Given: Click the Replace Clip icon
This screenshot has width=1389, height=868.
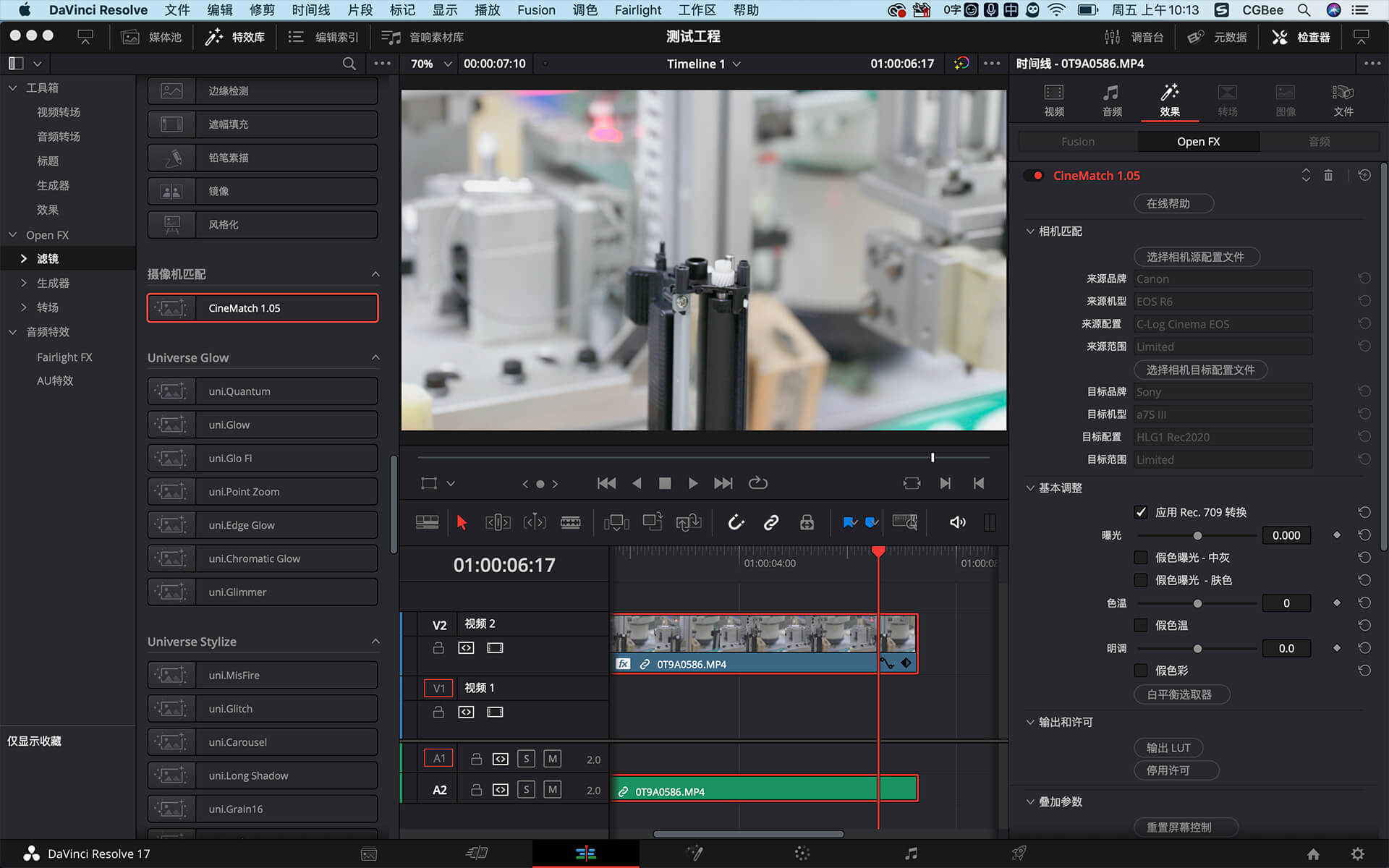Looking at the screenshot, I should pos(688,522).
